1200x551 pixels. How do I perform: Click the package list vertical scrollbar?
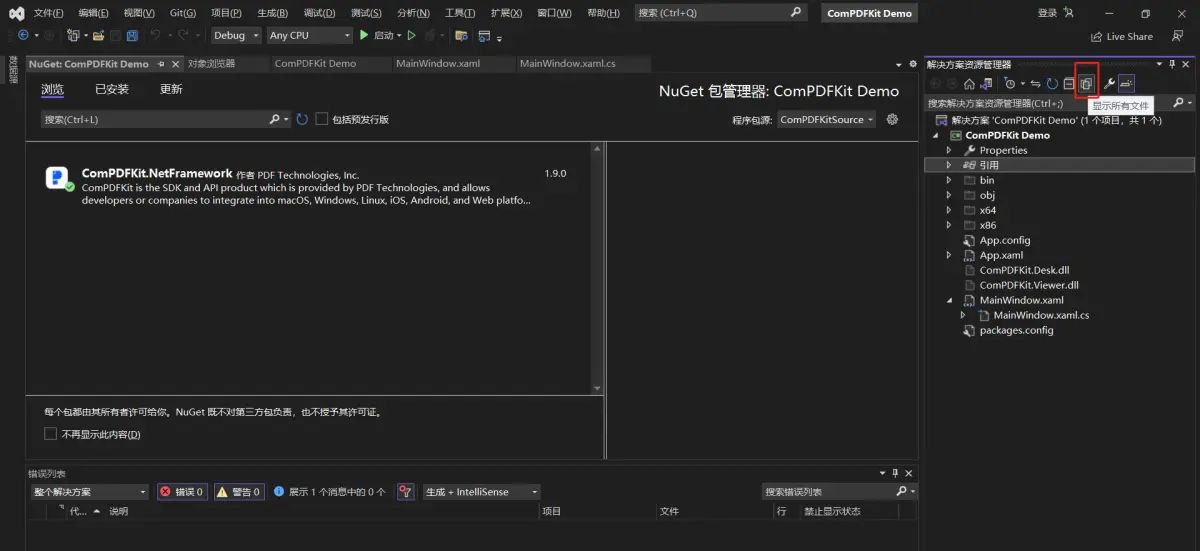(597, 268)
